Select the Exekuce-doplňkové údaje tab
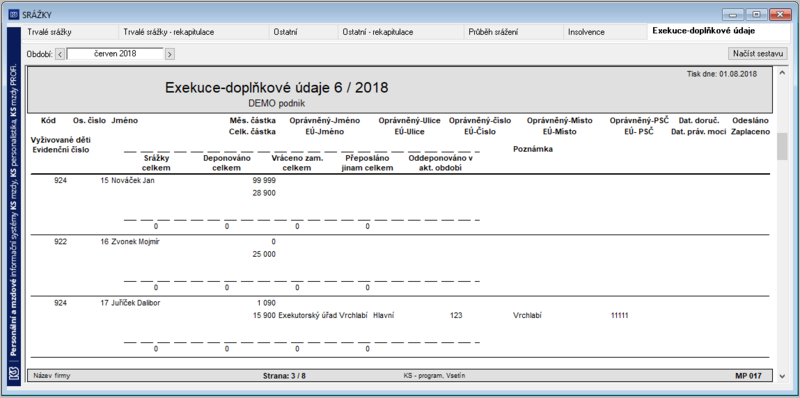 click(x=718, y=32)
